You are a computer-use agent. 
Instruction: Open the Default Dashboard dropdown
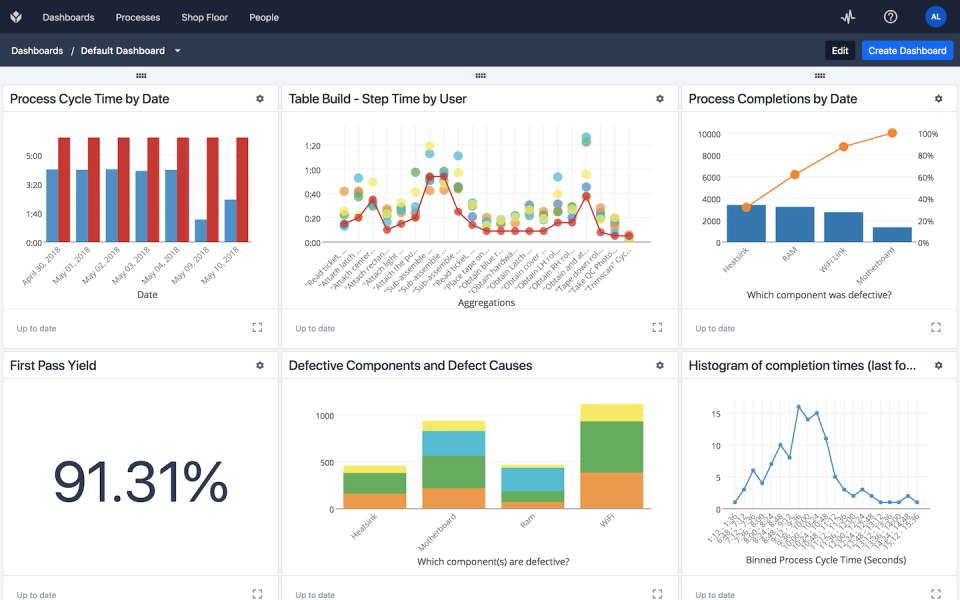coord(178,50)
